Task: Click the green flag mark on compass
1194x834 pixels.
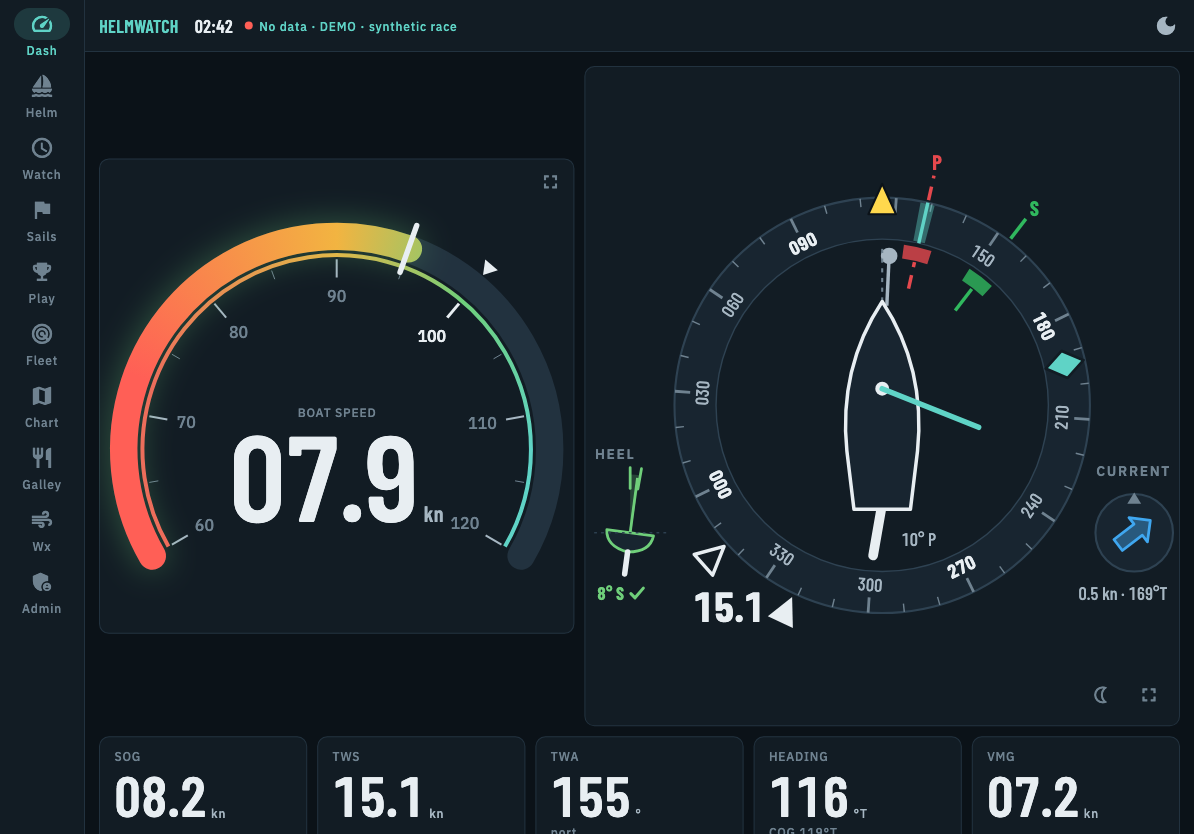Action: coord(976,283)
